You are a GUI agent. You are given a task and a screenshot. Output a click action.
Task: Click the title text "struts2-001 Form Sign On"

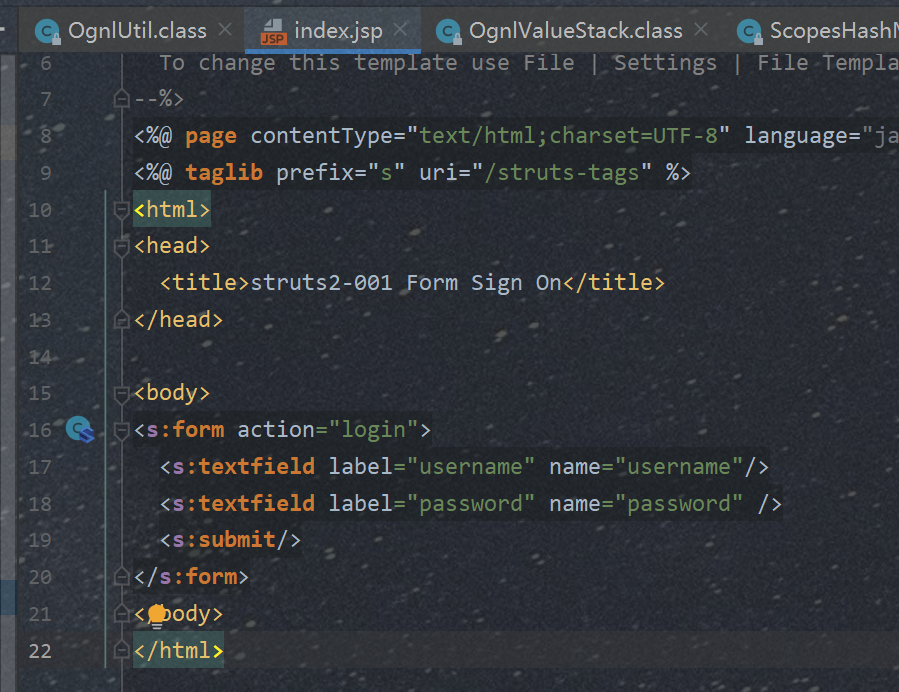(406, 283)
